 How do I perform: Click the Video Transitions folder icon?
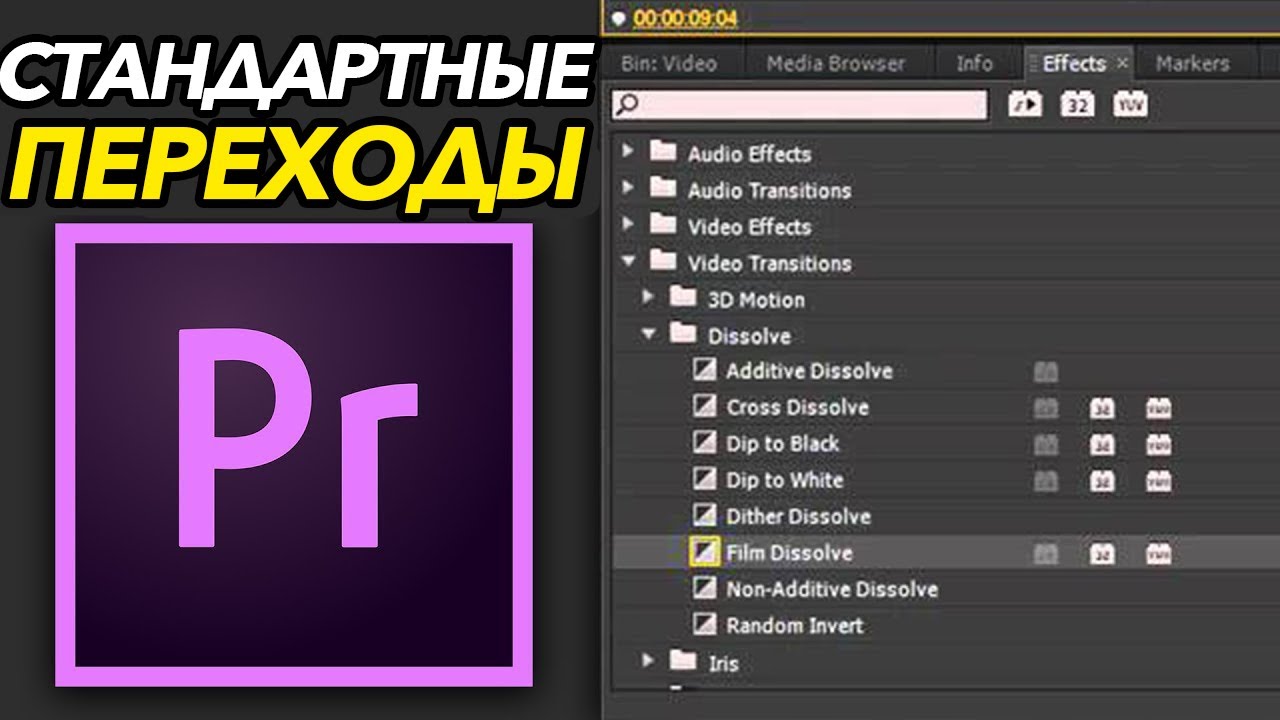tap(663, 260)
